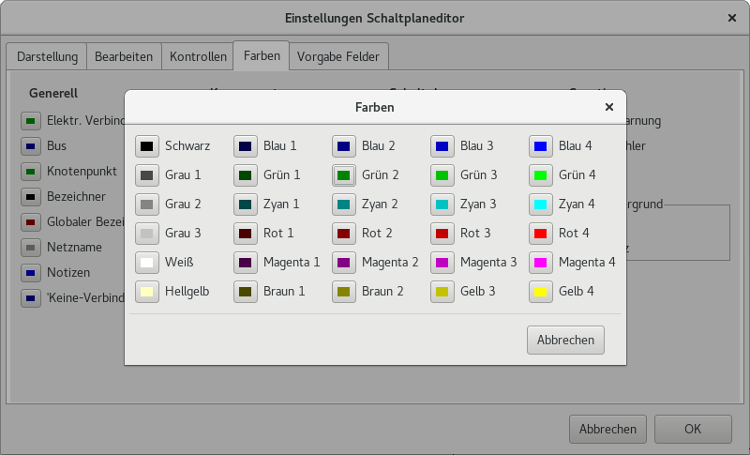Pick the Rot 4 swatch
Viewport: 750px width, 455px height.
click(x=540, y=233)
